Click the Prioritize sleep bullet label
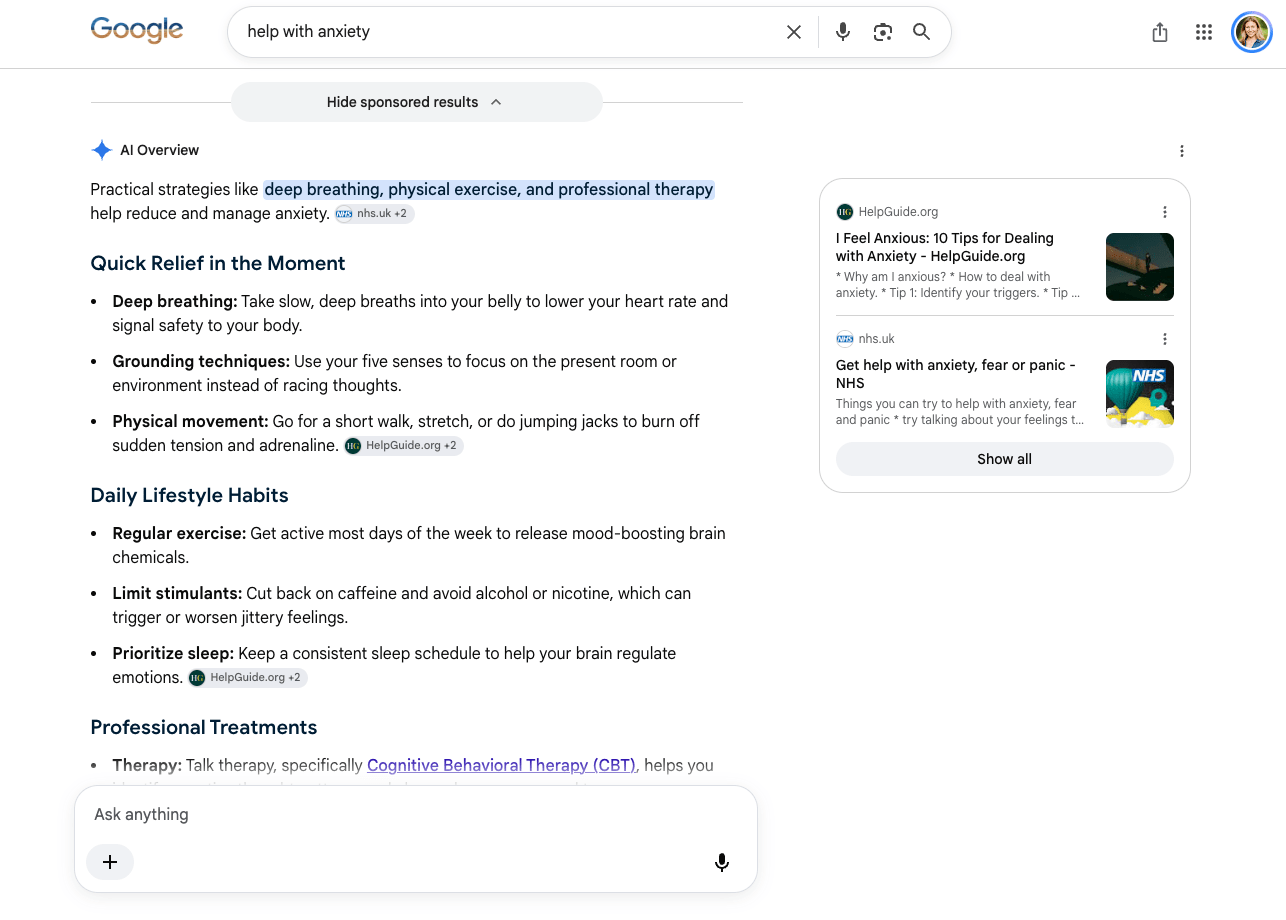 [173, 653]
